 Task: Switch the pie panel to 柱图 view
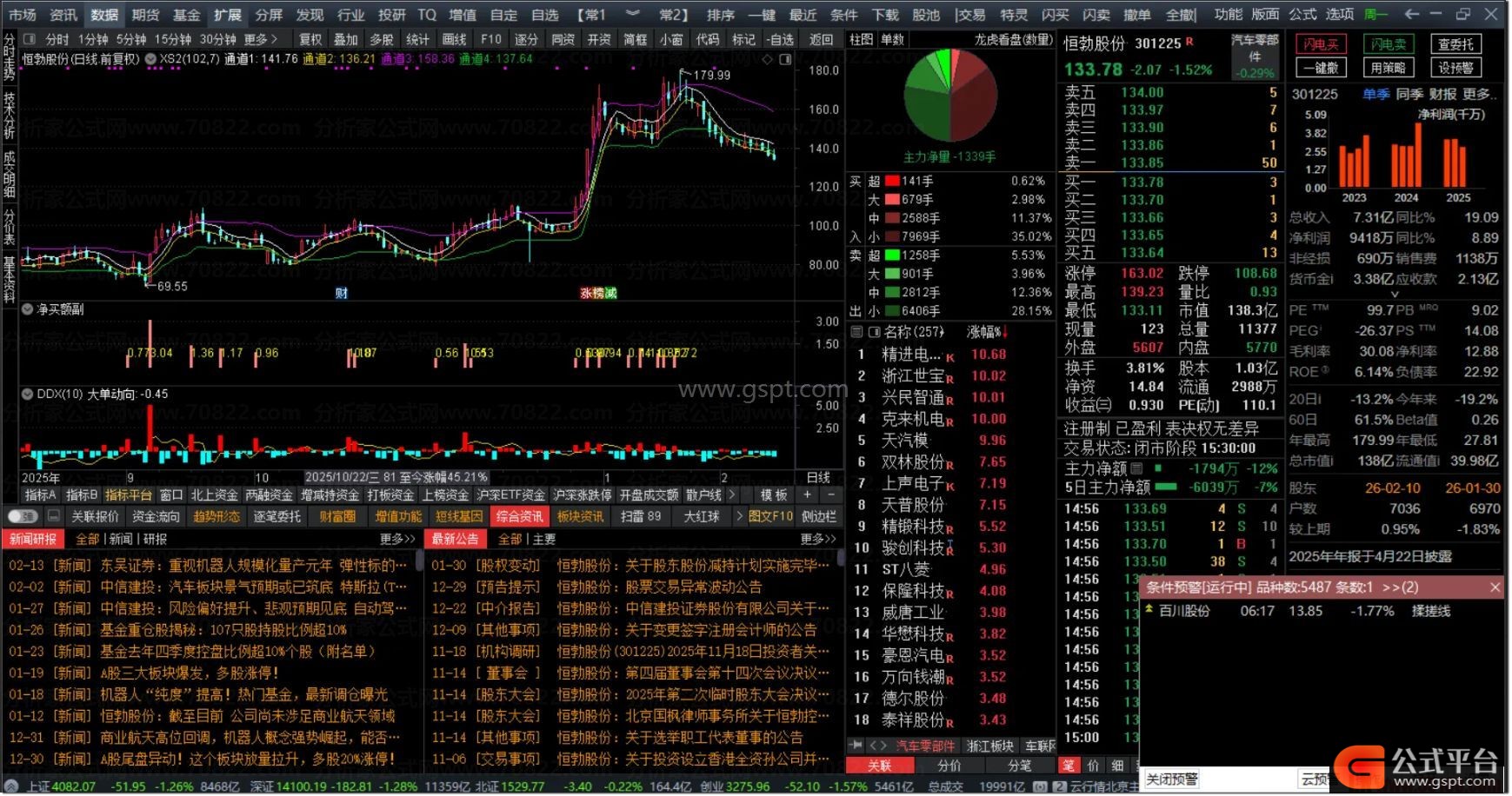point(861,39)
